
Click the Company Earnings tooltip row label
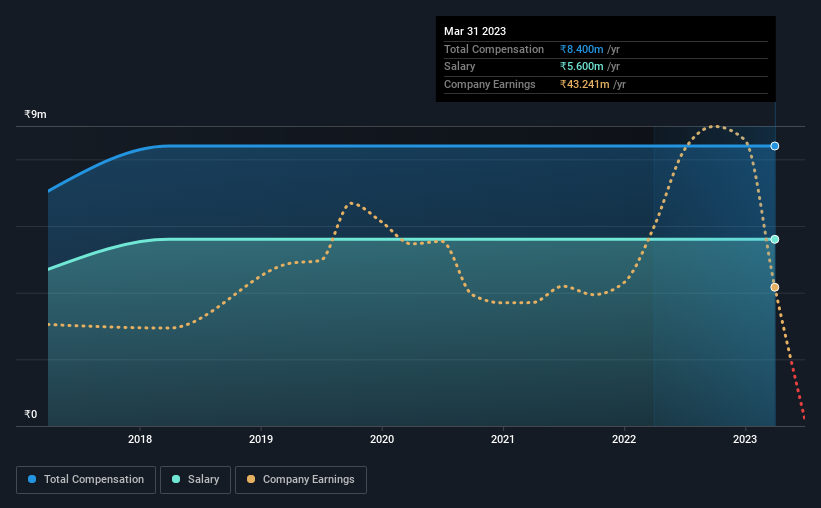point(490,84)
